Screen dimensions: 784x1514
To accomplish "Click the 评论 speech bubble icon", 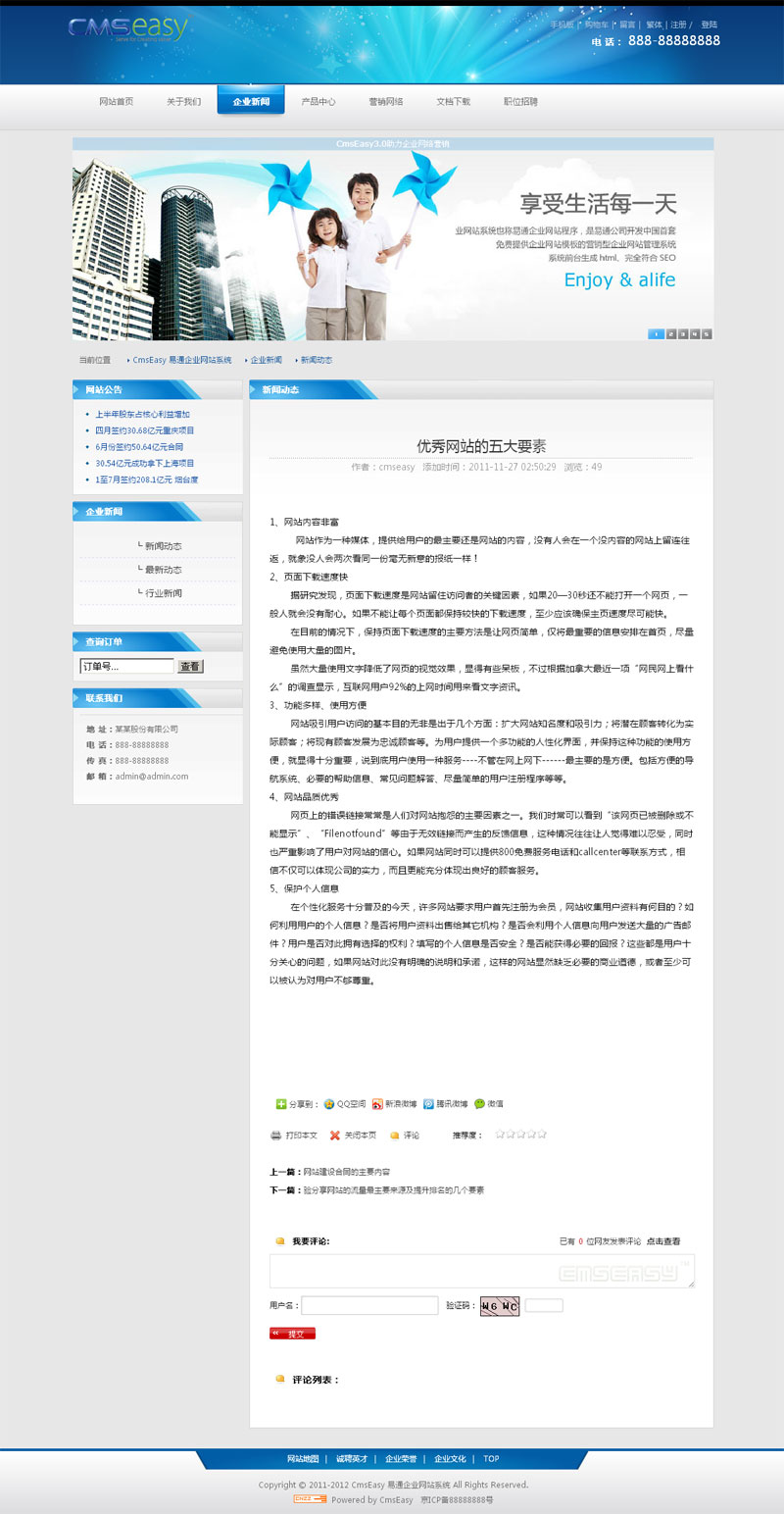I will point(395,1135).
